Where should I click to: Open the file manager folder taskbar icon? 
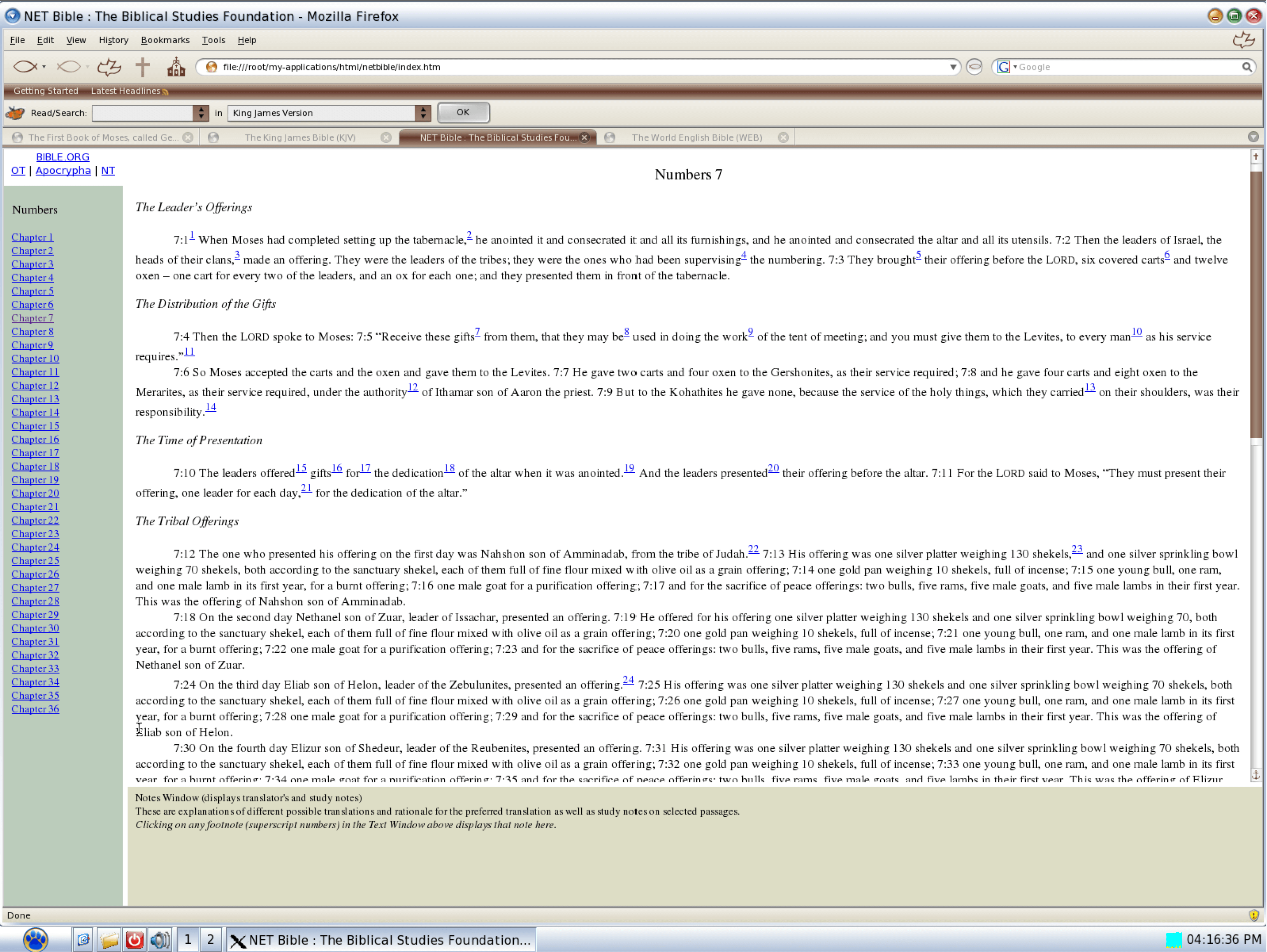pos(109,939)
